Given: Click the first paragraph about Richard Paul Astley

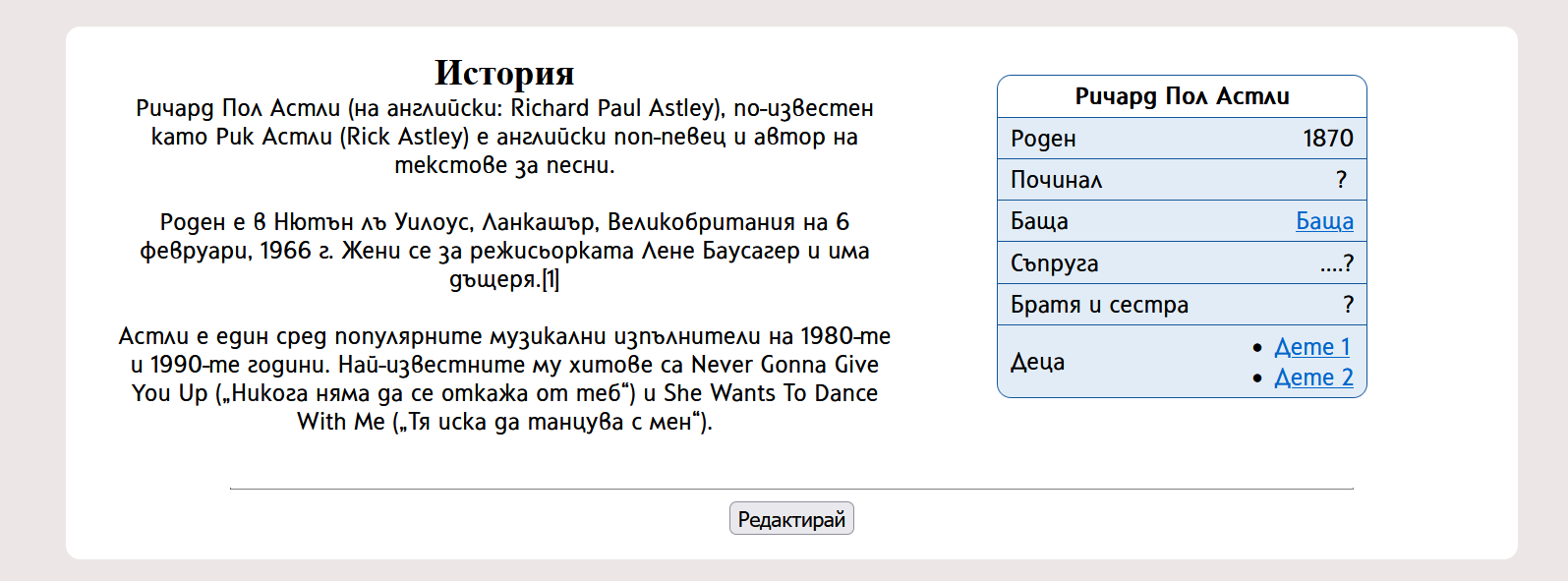Looking at the screenshot, I should click(504, 137).
